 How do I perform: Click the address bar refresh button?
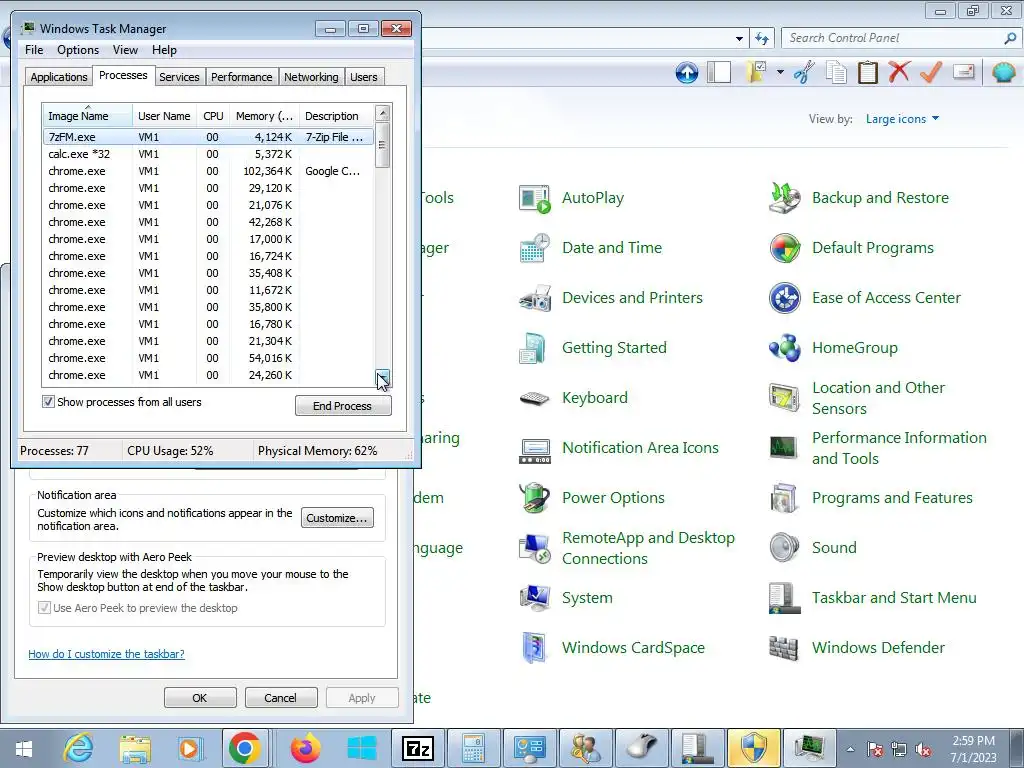point(762,39)
